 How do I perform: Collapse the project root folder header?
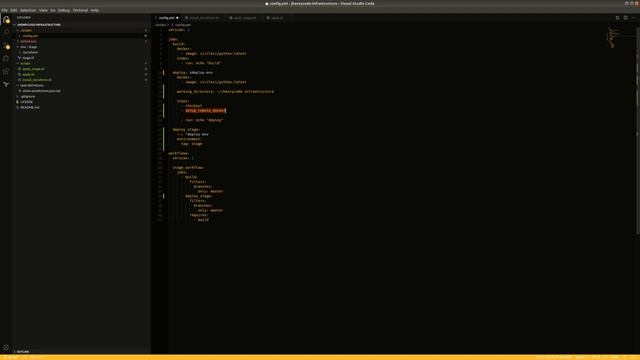click(x=82, y=25)
